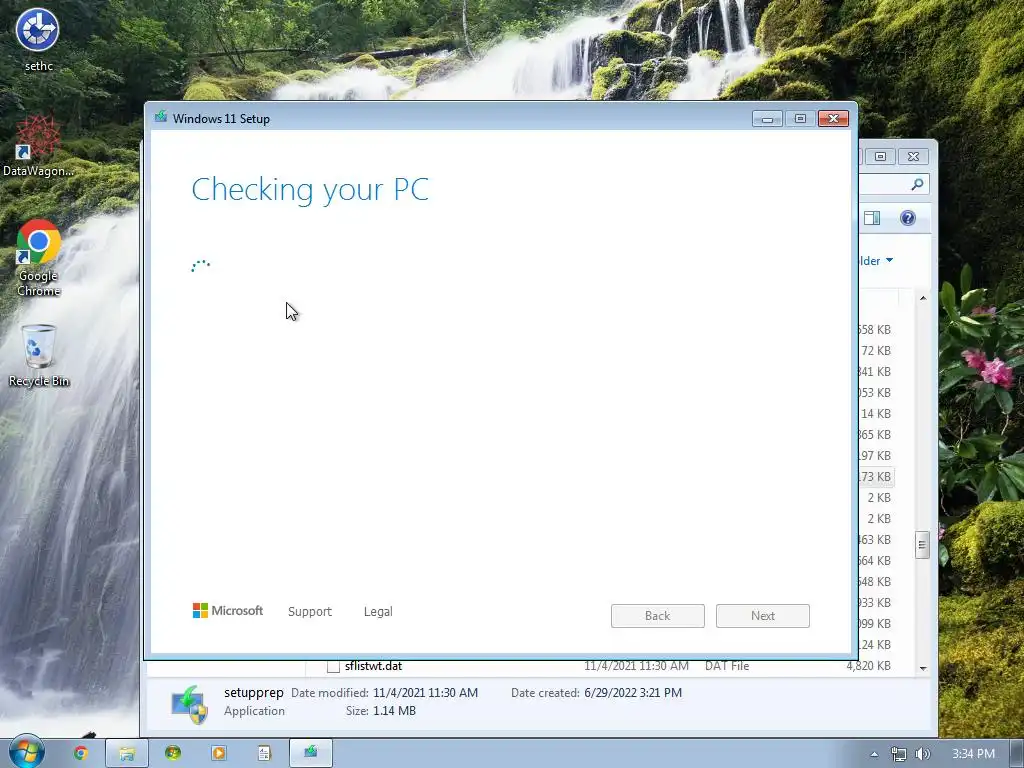Expand the folder arrangement dropdown in Explorer
Screen dimensions: 1024x768
(x=876, y=261)
